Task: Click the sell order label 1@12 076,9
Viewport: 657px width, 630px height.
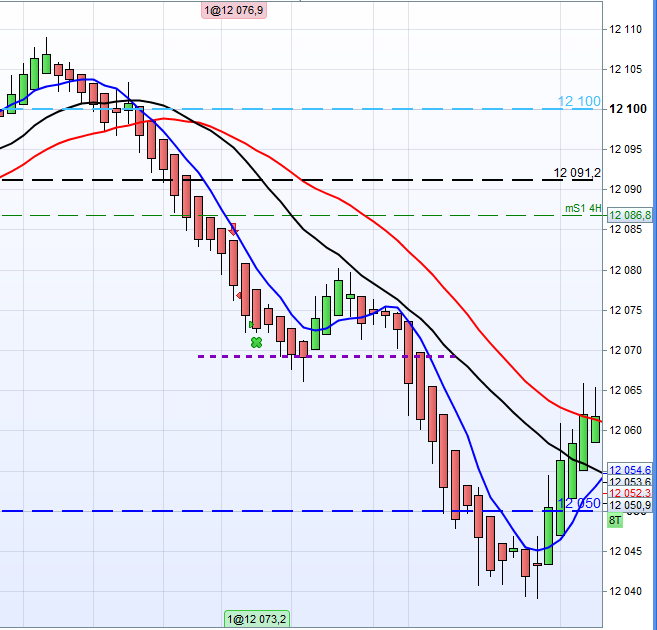Action: [234, 10]
